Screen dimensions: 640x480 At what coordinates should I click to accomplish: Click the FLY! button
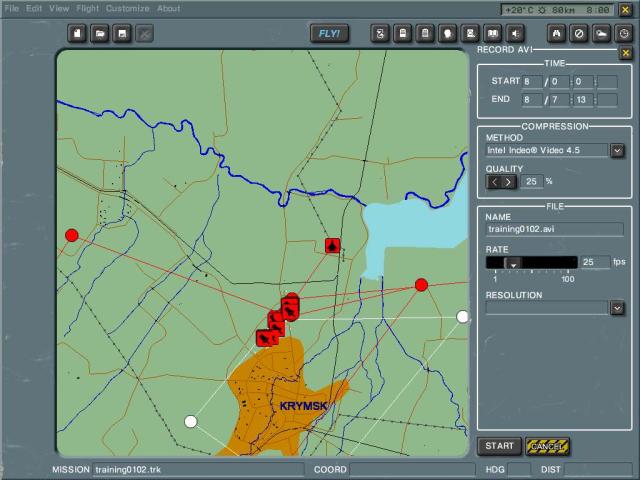click(x=329, y=34)
